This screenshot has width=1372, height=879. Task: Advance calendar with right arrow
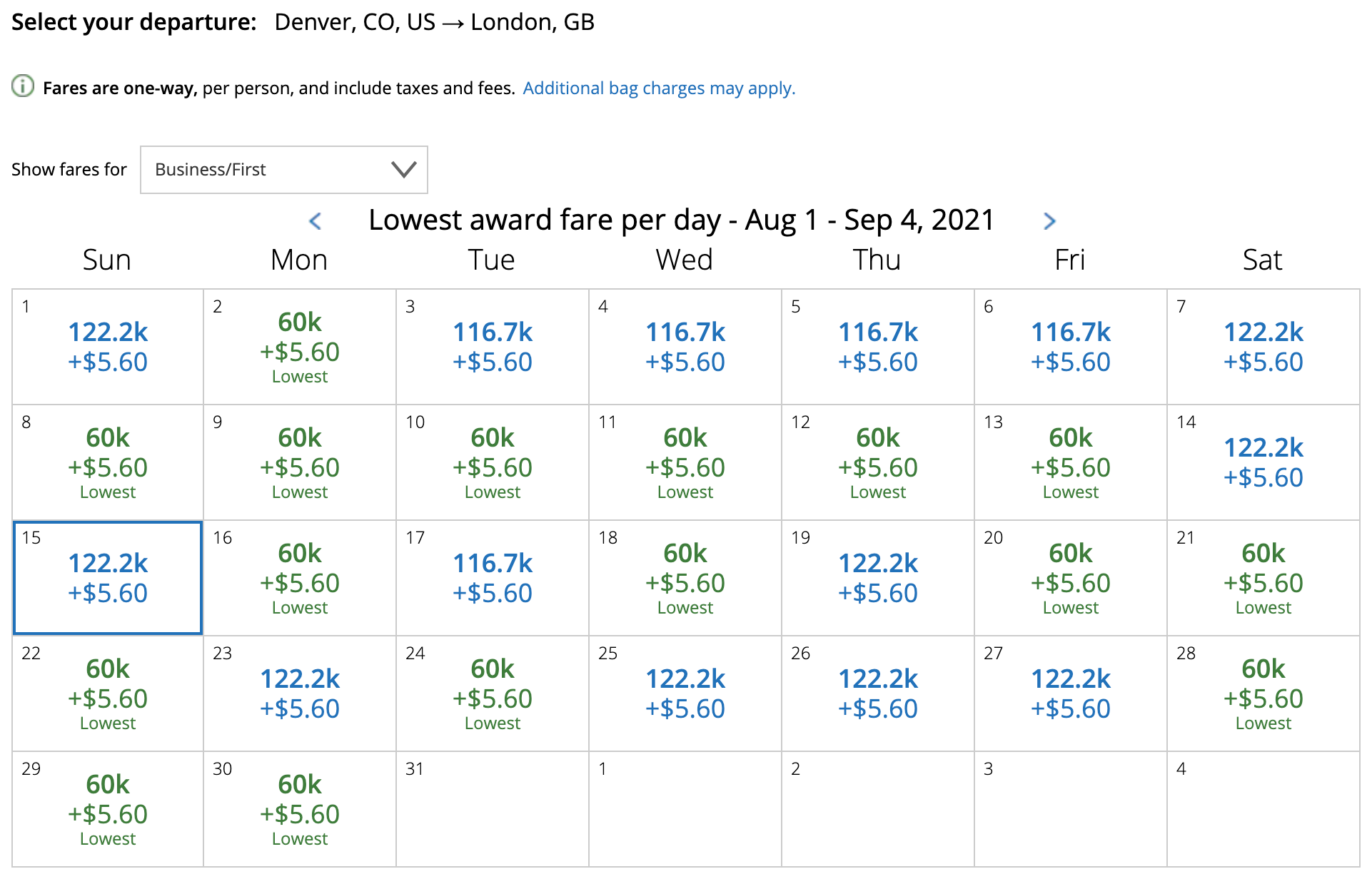[1049, 221]
